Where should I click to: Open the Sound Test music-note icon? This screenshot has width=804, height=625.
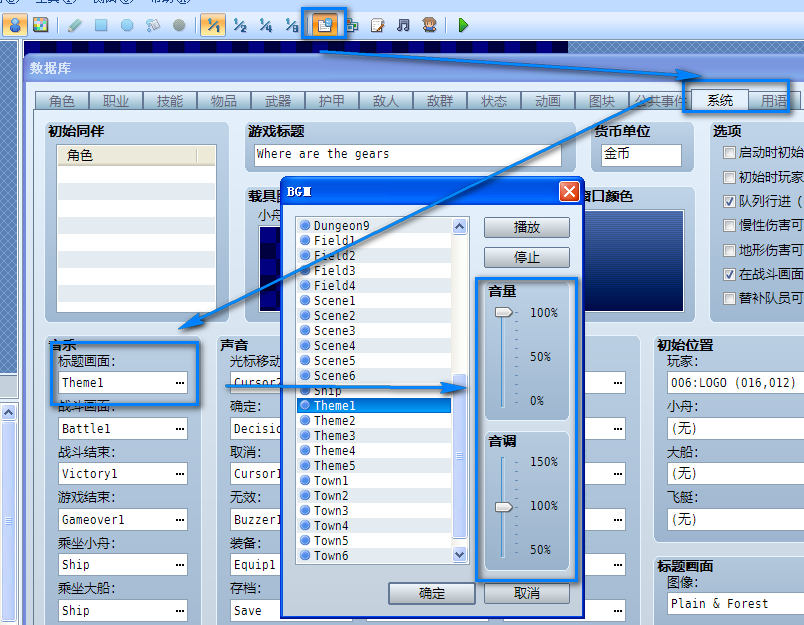(x=404, y=25)
